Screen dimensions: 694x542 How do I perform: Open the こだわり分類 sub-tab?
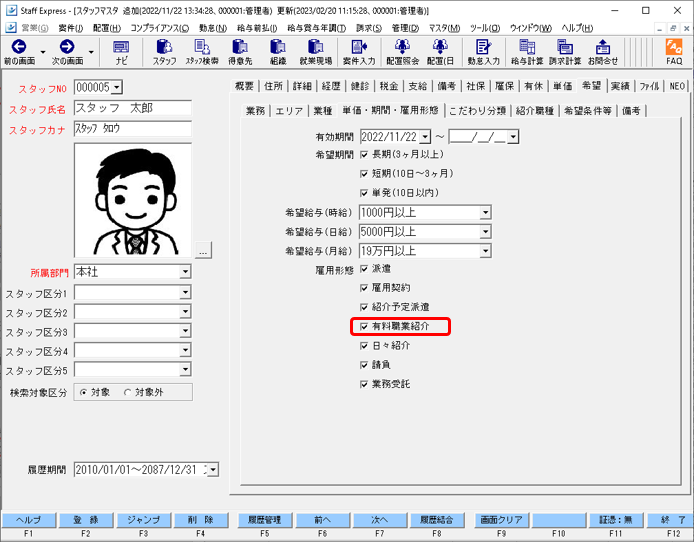coord(478,111)
